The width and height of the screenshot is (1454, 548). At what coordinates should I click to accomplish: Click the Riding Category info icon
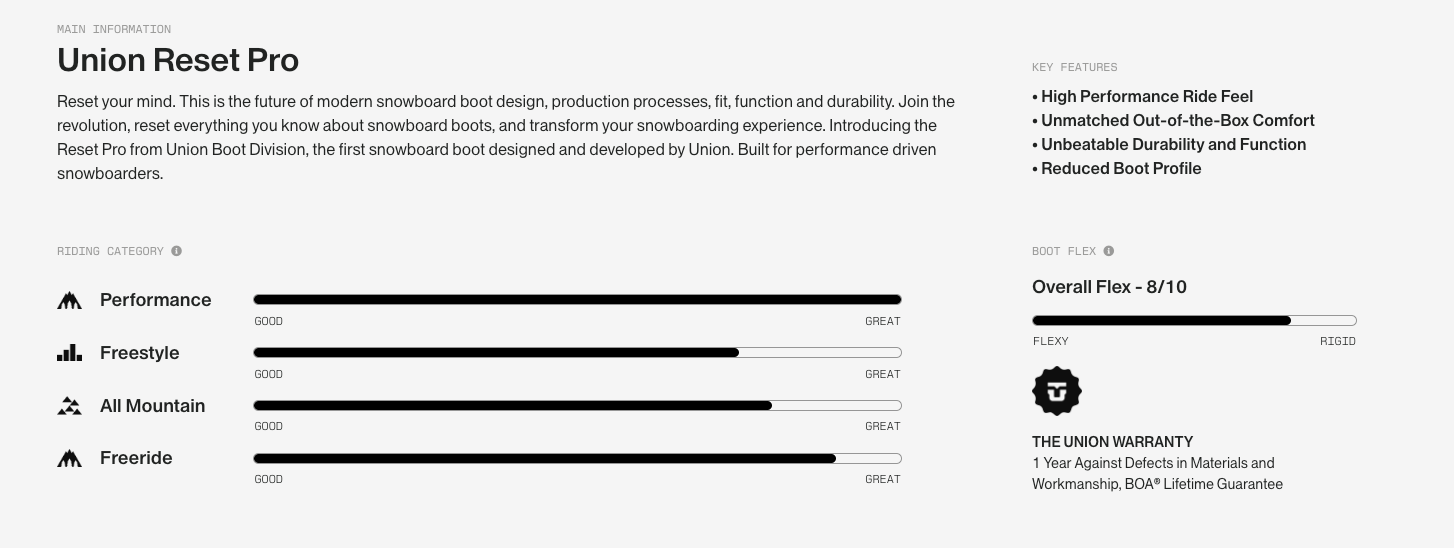click(177, 251)
